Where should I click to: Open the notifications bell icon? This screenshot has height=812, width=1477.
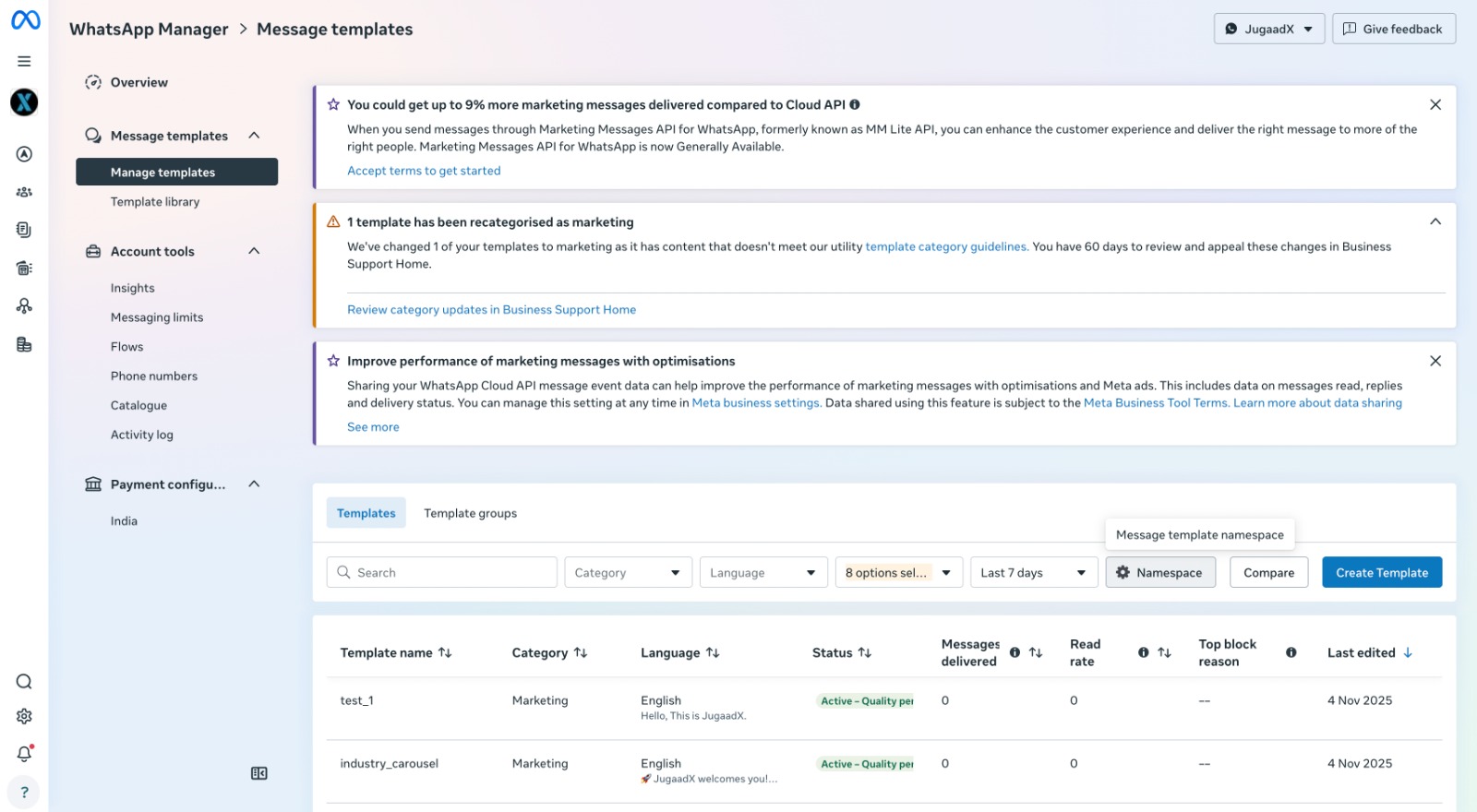24,754
